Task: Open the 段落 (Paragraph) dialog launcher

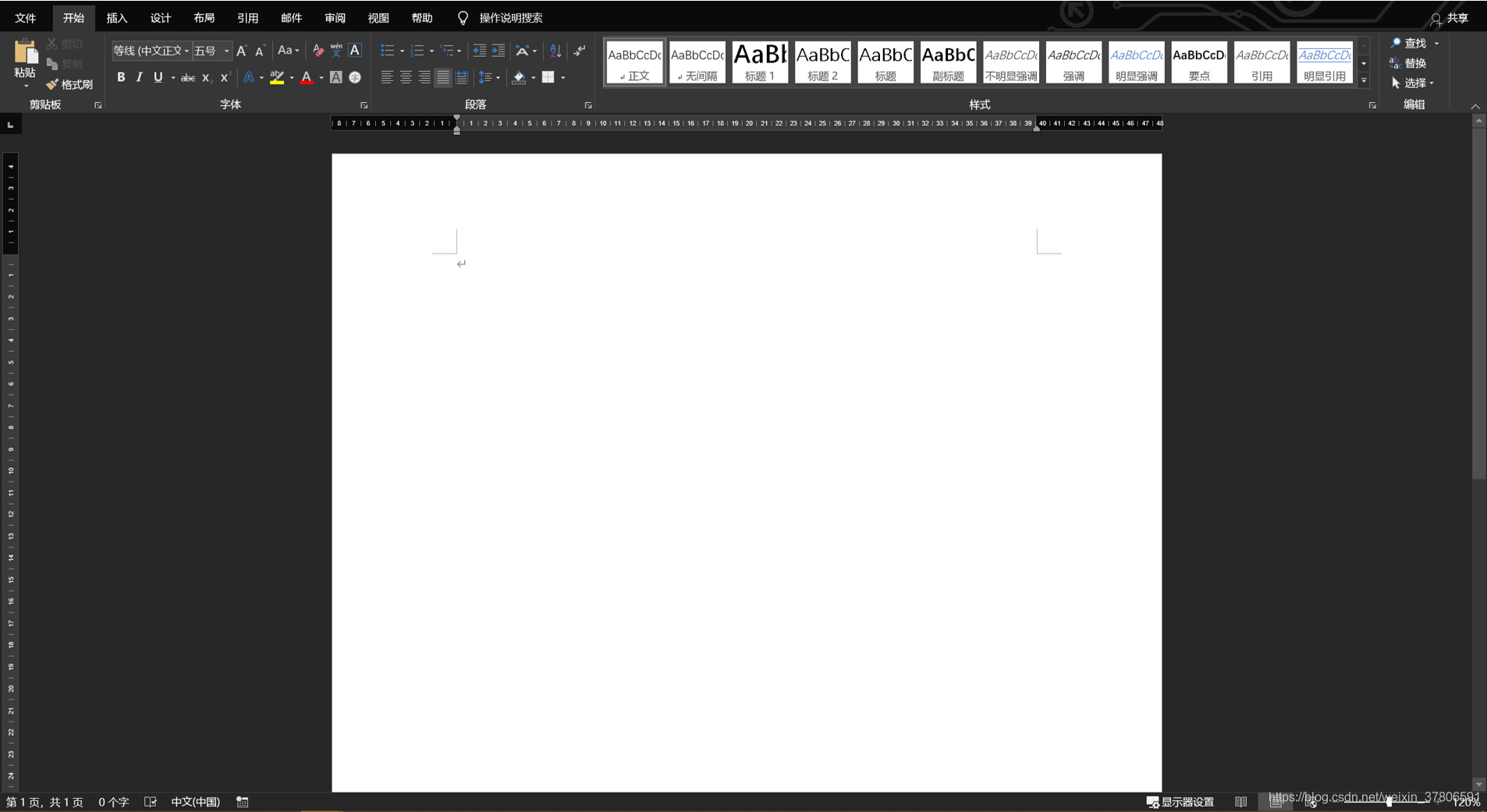Action: (588, 105)
